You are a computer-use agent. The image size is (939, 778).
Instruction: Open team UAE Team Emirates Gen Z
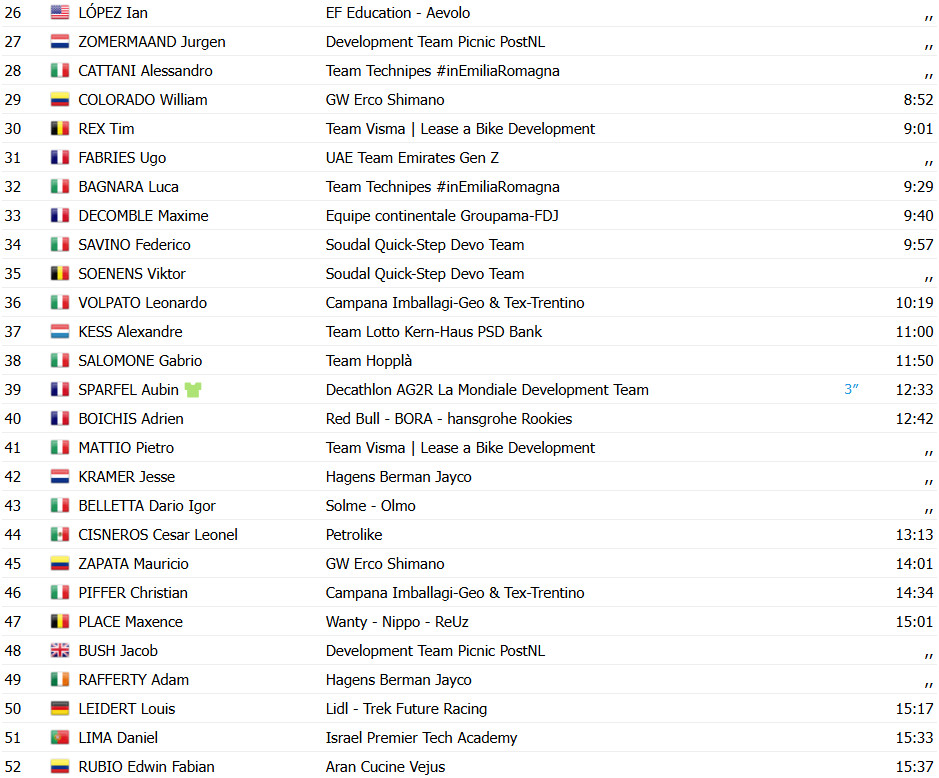pos(412,158)
